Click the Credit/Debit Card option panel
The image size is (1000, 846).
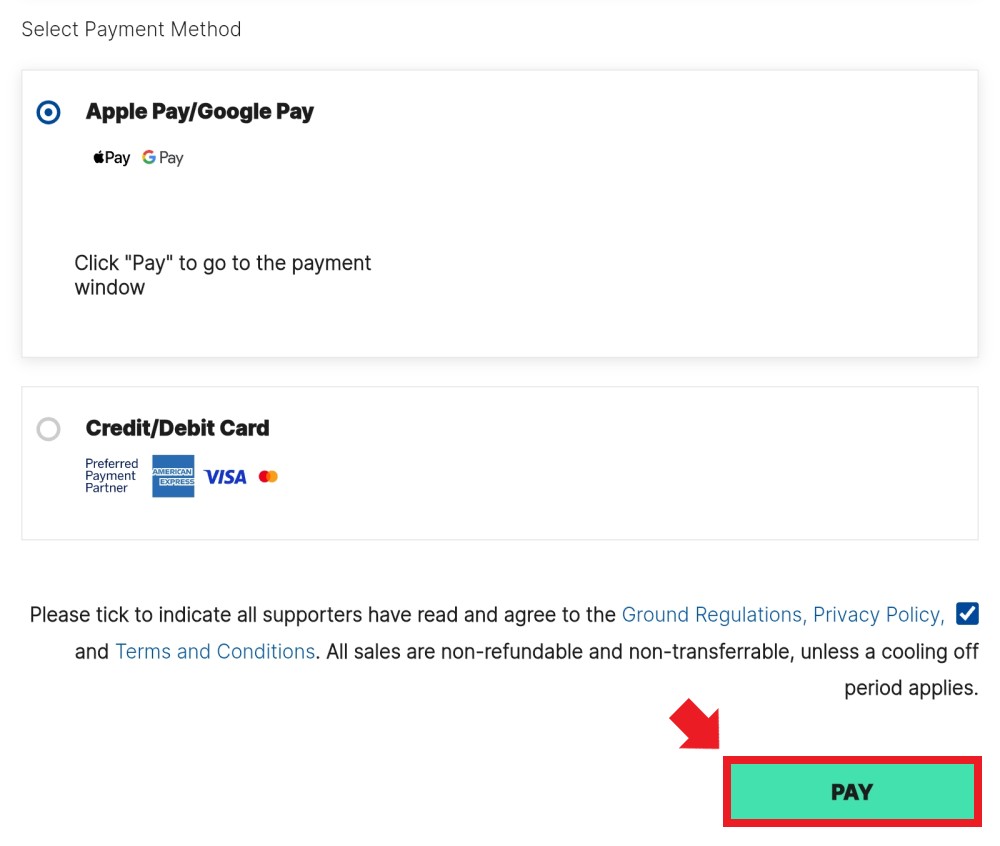tap(500, 463)
